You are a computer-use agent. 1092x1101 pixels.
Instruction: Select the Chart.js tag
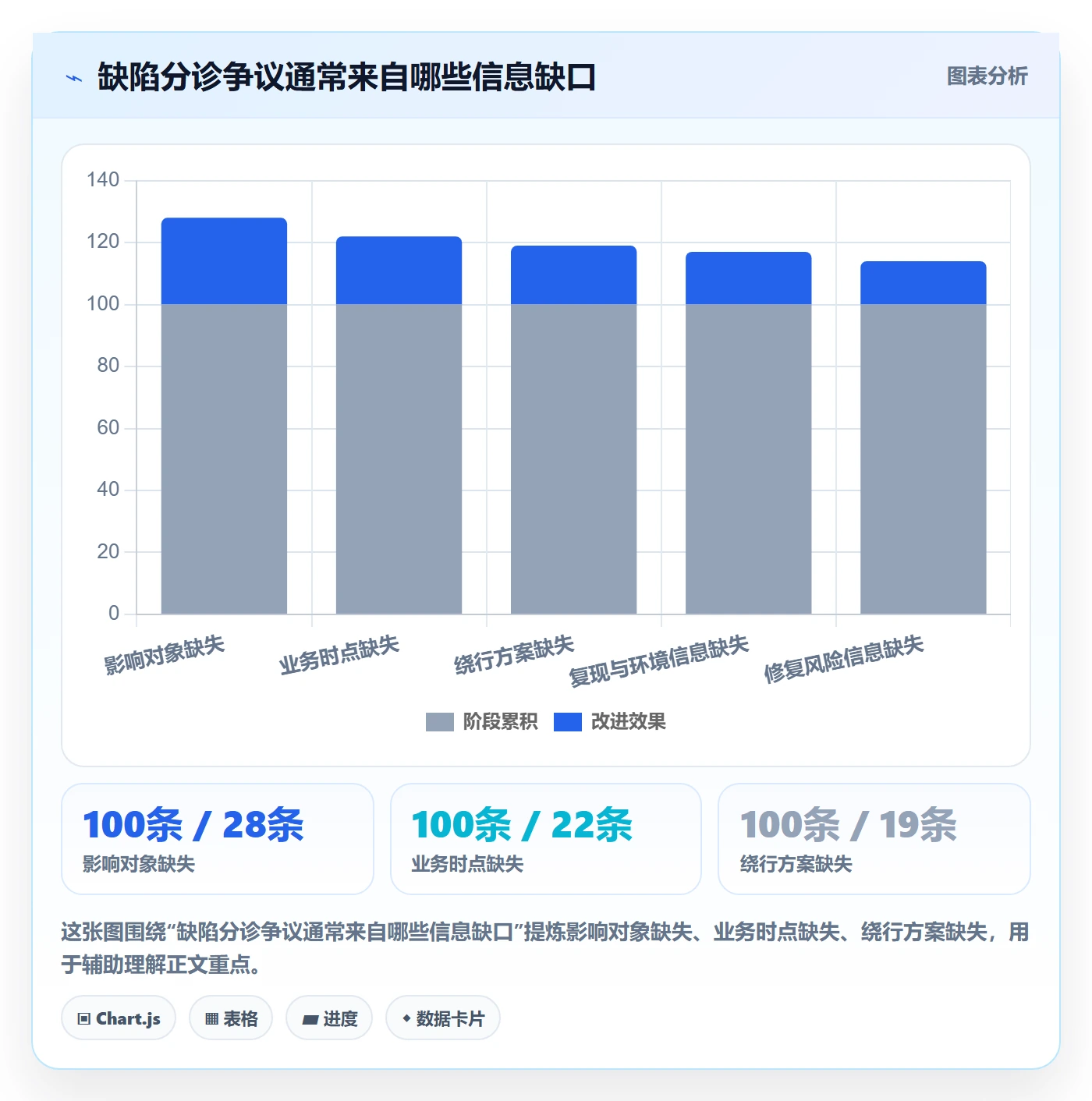coord(119,1018)
